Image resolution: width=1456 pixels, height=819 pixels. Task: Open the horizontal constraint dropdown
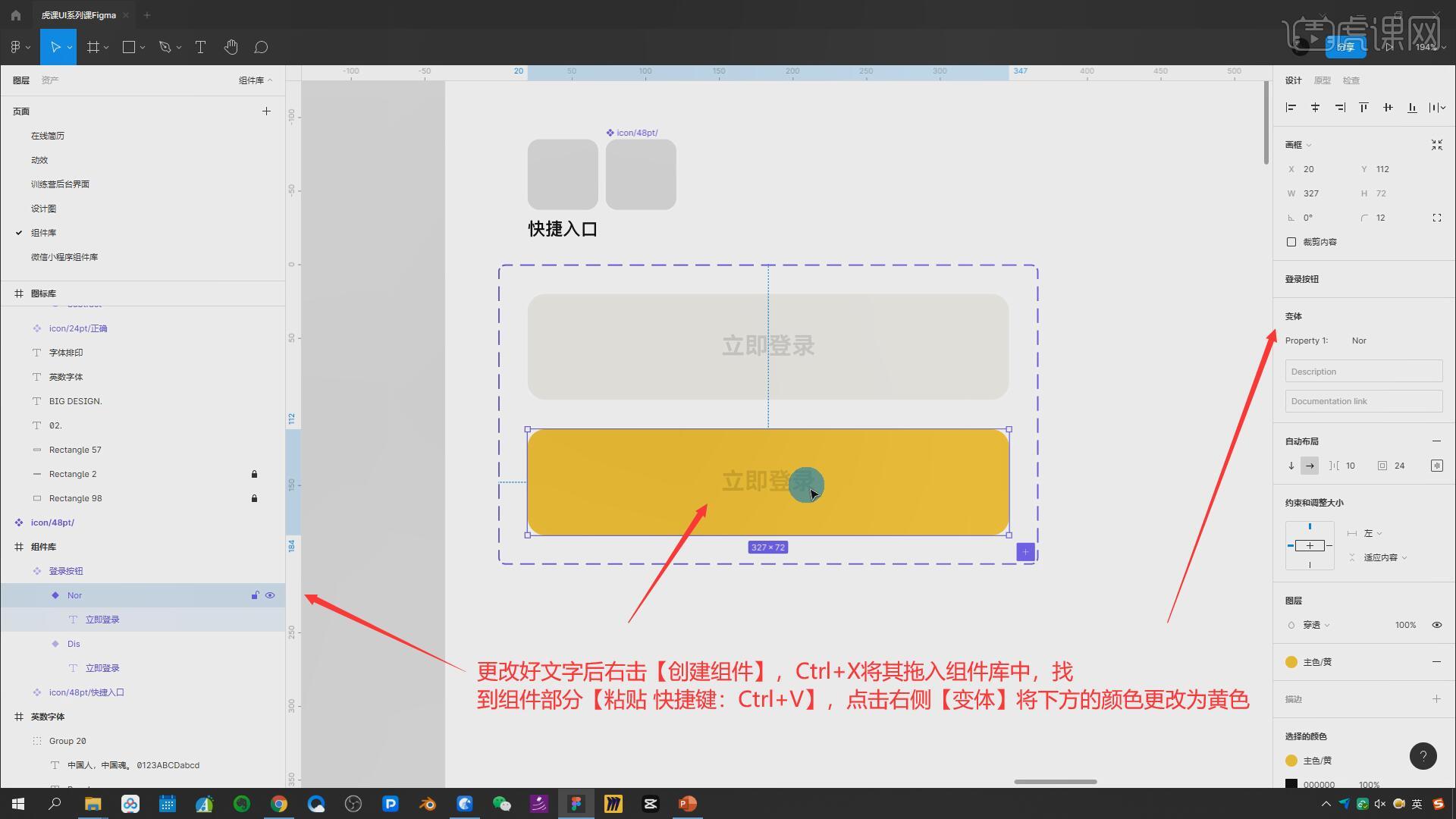[x=1373, y=533]
